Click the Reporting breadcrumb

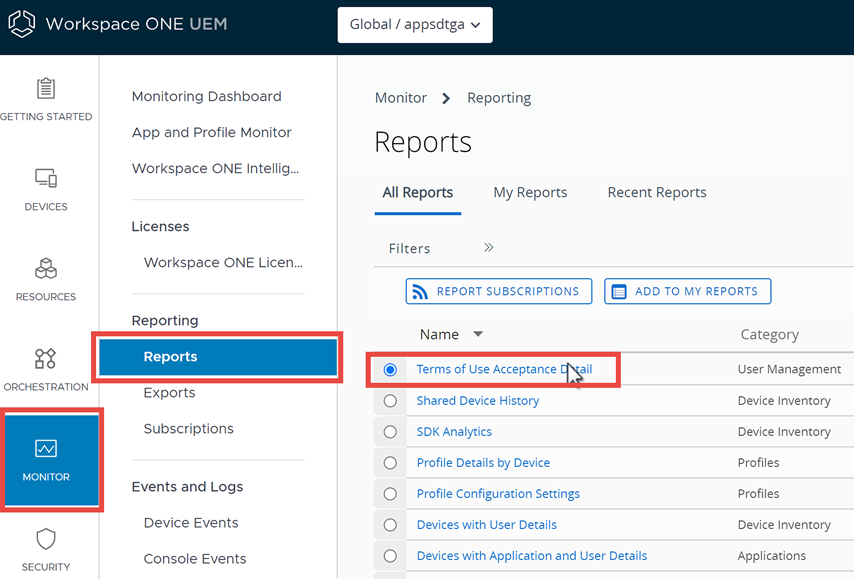[x=499, y=98]
